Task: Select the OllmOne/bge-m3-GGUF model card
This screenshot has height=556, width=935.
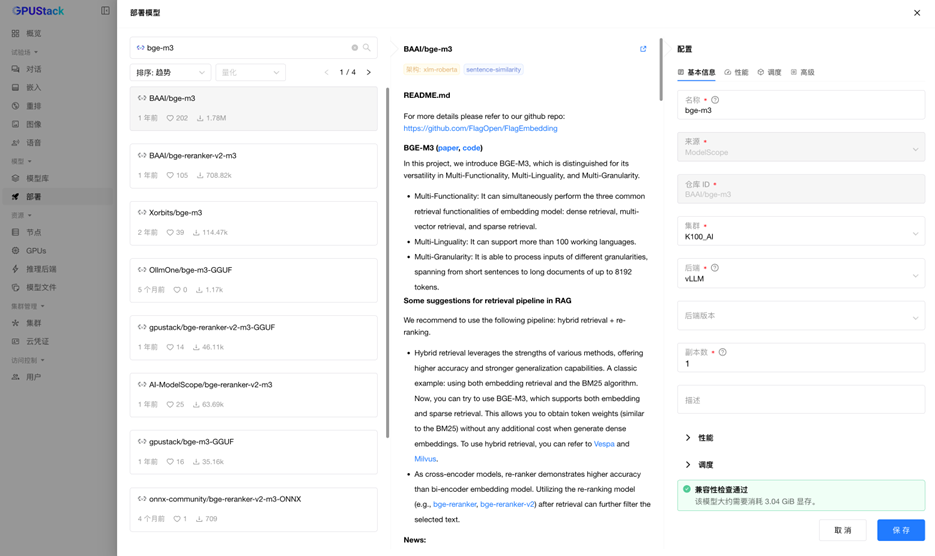Action: tap(253, 280)
